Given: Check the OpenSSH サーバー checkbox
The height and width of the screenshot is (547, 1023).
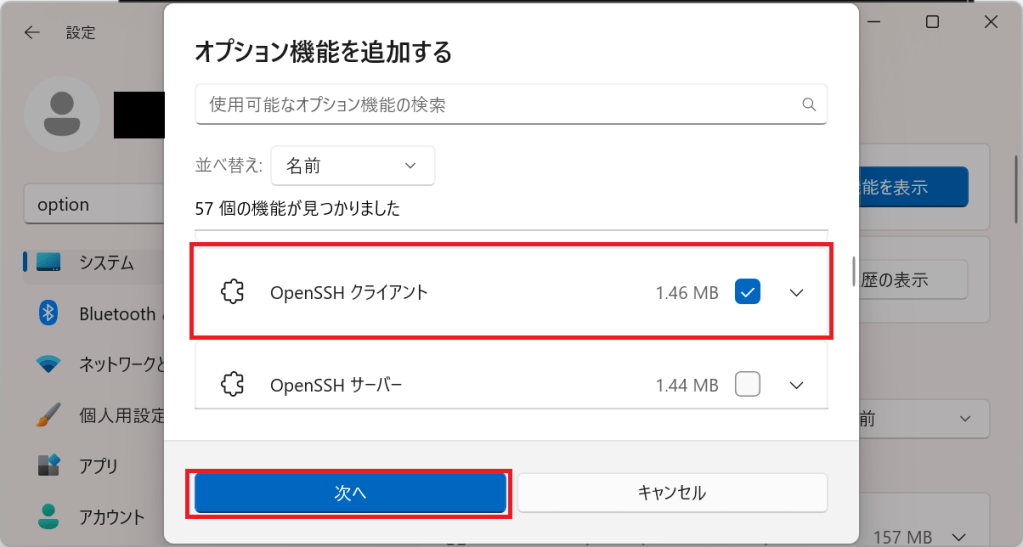Looking at the screenshot, I should pyautogui.click(x=747, y=384).
